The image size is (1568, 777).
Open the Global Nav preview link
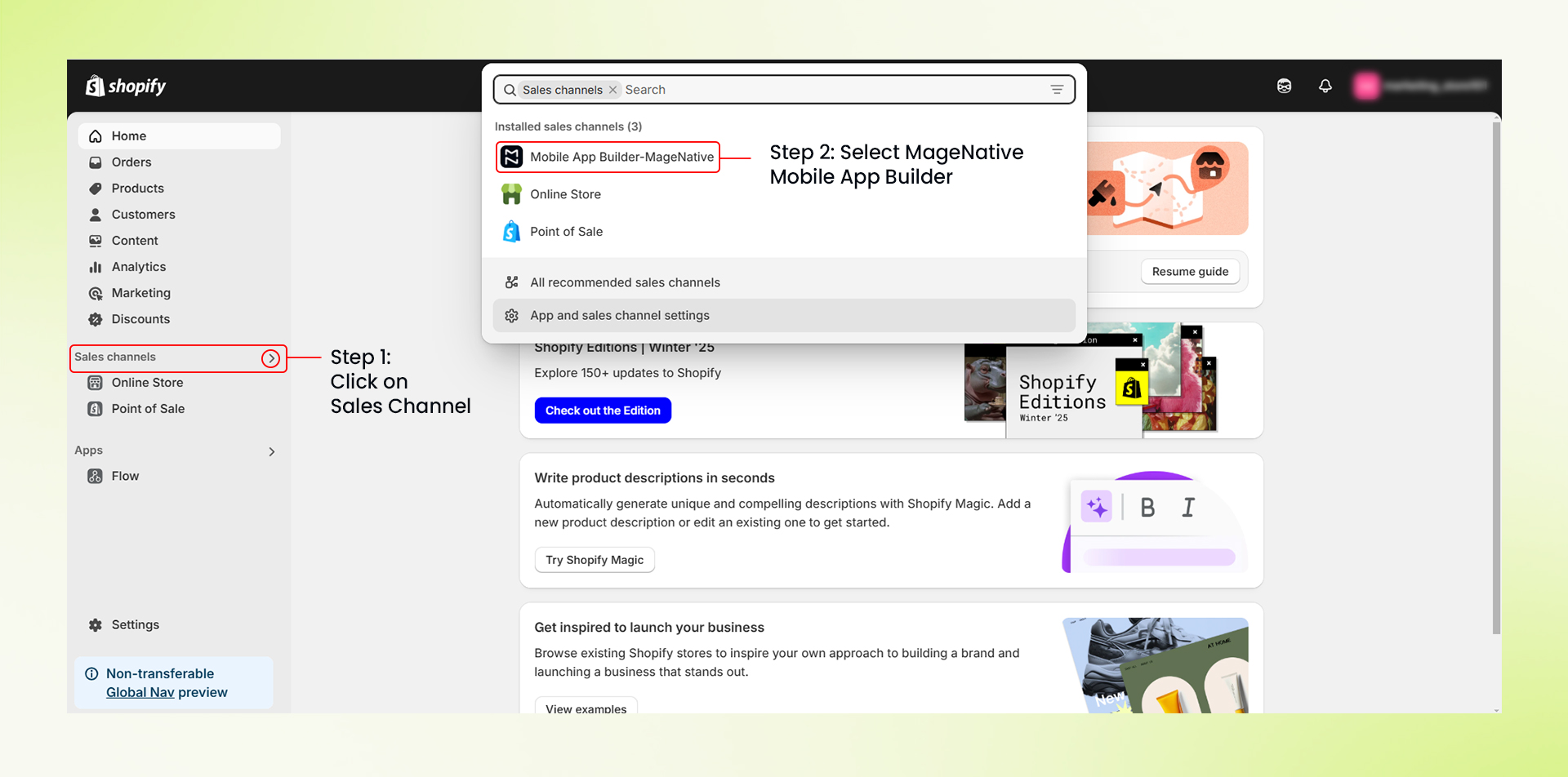[x=140, y=692]
